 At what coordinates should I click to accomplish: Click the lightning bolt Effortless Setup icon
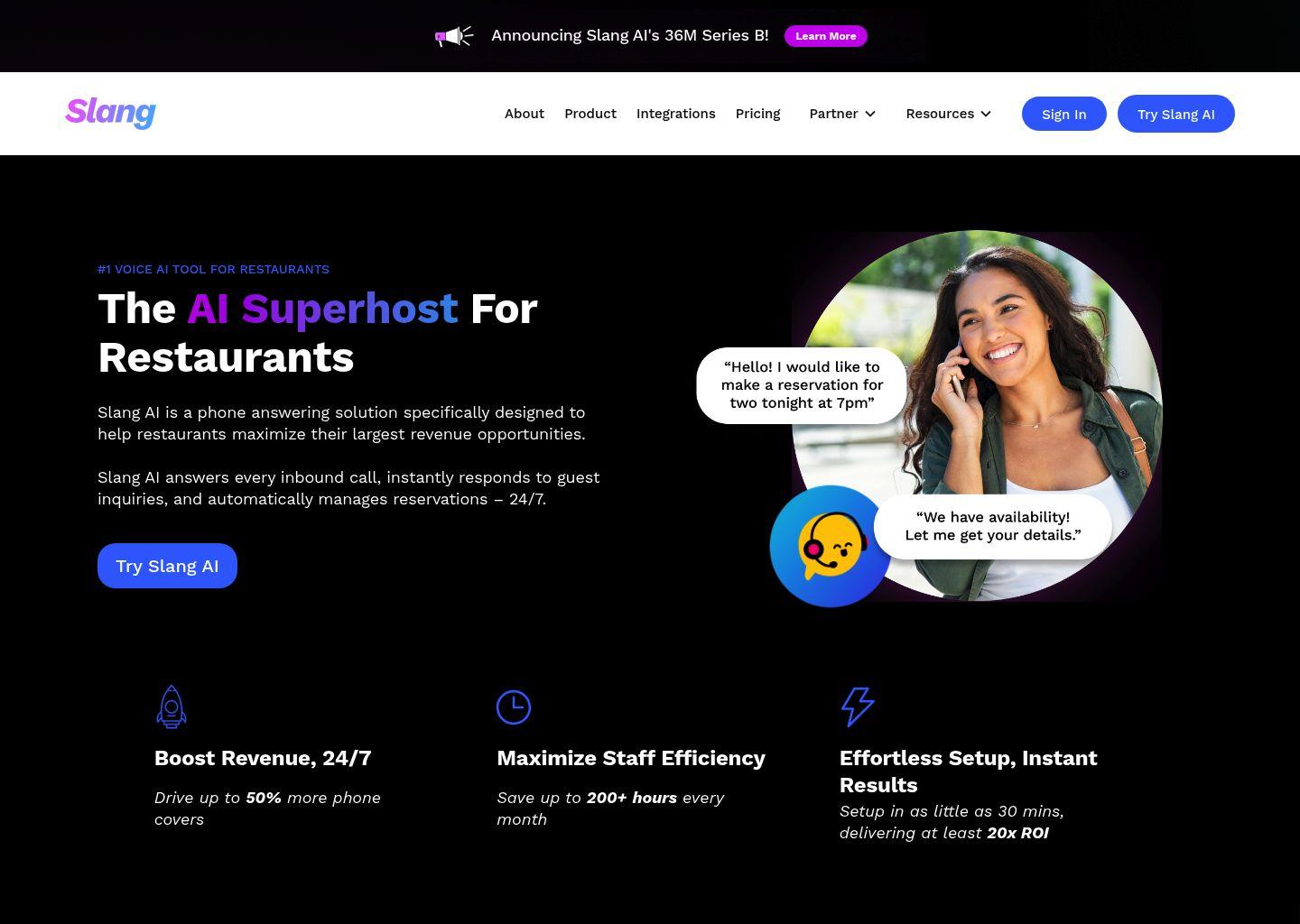point(858,707)
